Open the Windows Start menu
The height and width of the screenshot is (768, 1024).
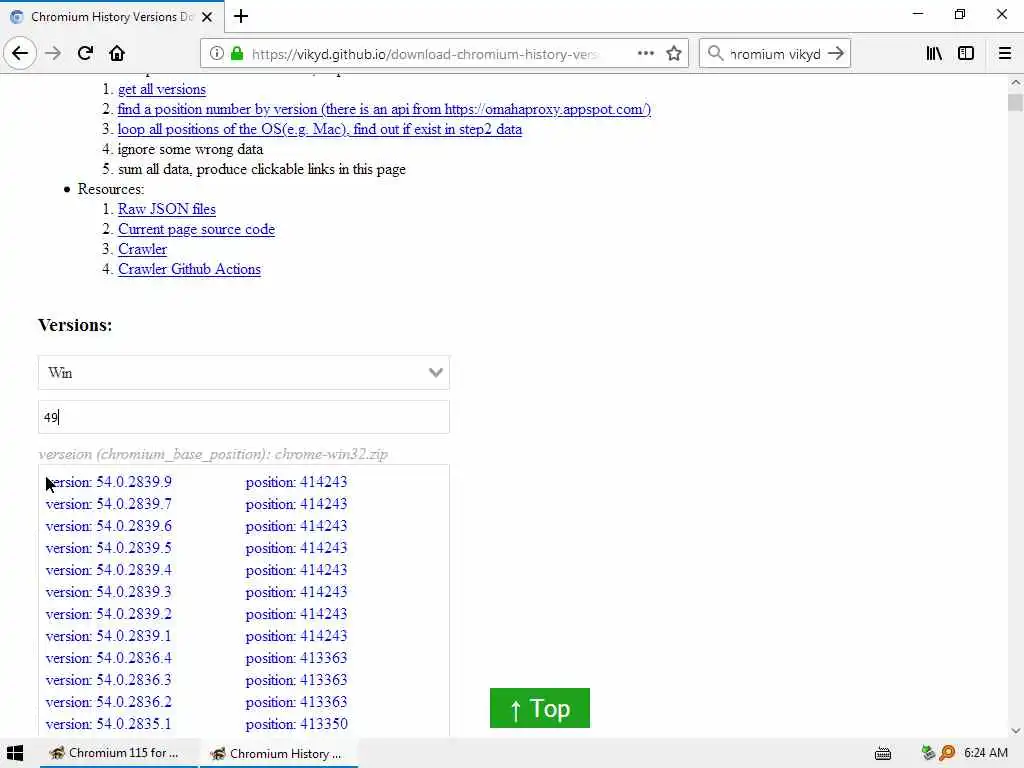(x=15, y=753)
